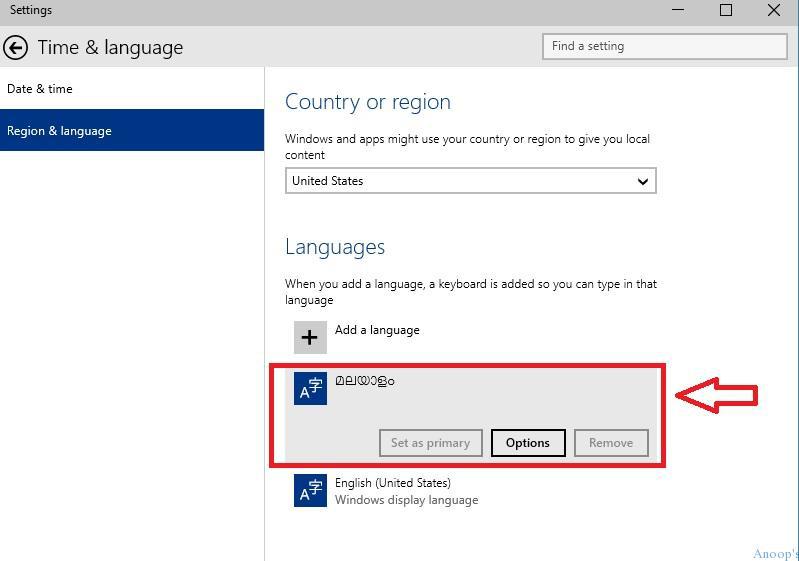Click the Time & language page title
799x561 pixels.
[x=110, y=47]
